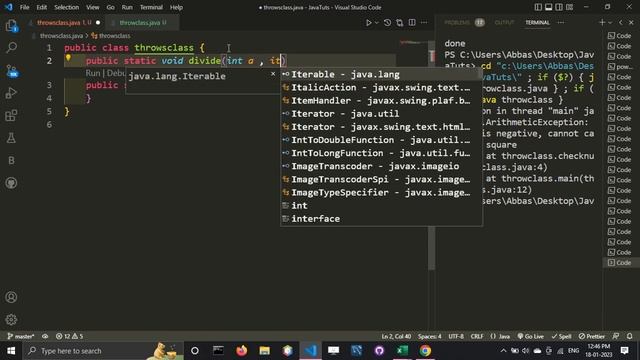Screen dimensions: 640x360
Task: Click Prettier in status bar
Action: tap(591, 336)
